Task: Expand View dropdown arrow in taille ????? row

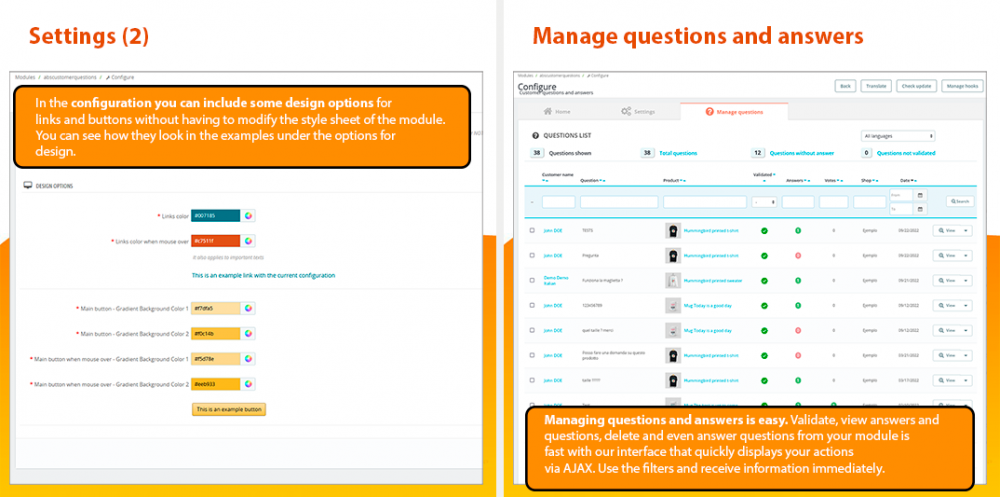Action: 966,380
